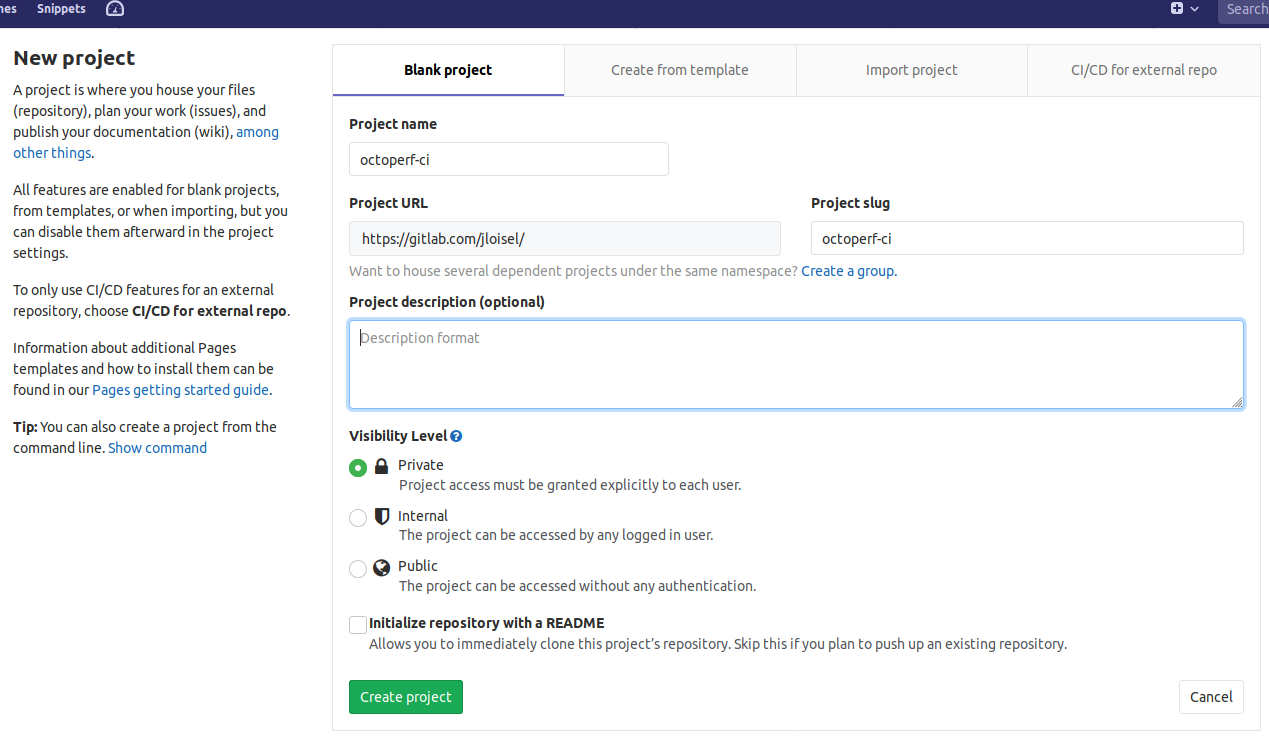The image size is (1269, 736).
Task: Select the Internal visibility radio button
Action: [358, 518]
